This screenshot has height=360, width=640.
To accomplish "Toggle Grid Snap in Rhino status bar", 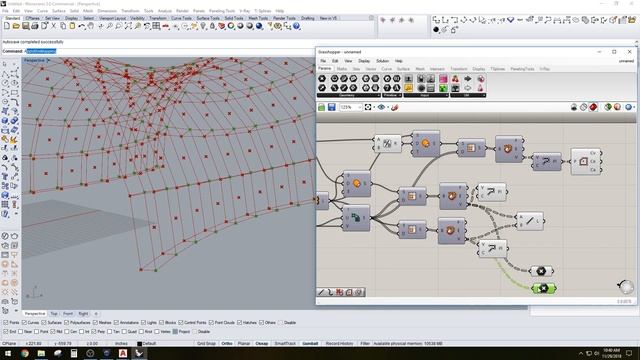I will pos(206,343).
